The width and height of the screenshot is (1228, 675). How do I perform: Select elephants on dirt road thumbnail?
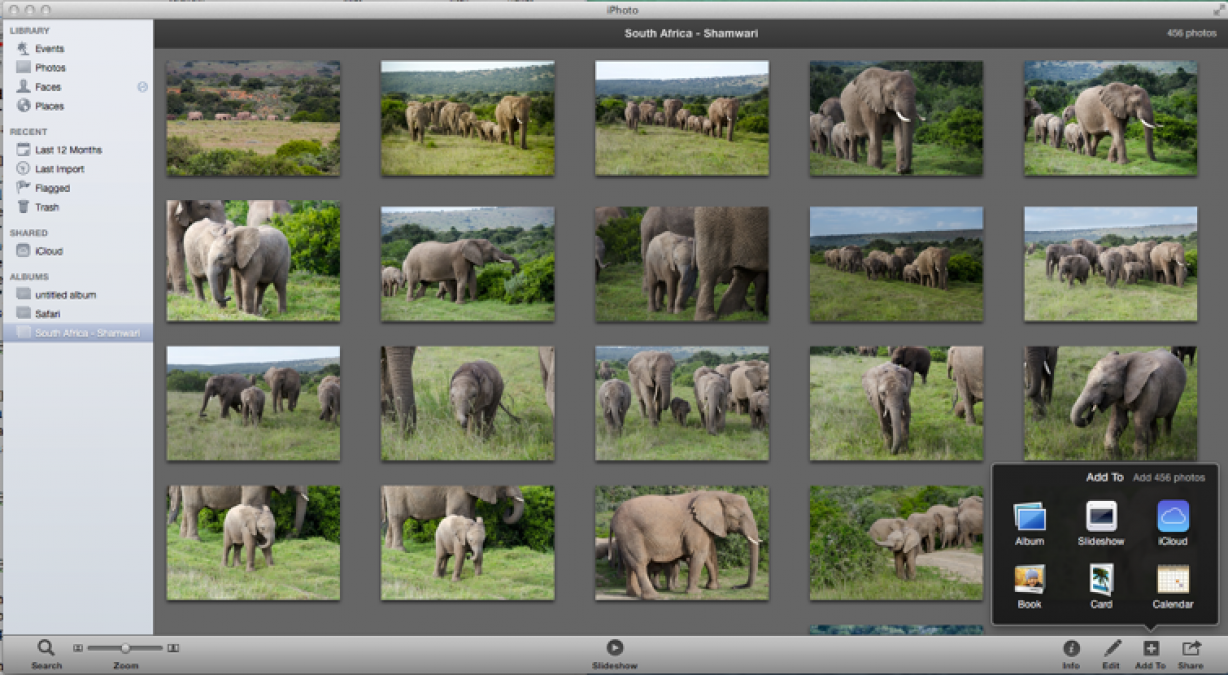(896, 543)
